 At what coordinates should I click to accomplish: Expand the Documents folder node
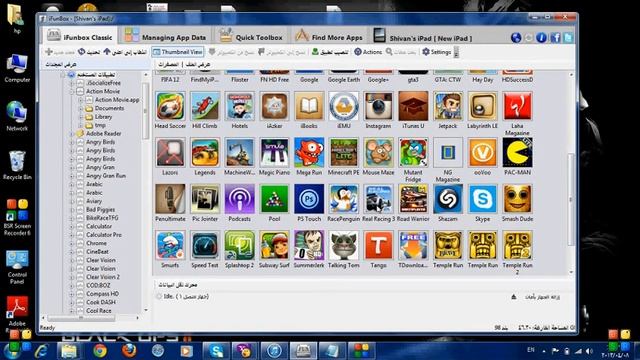pos(81,108)
